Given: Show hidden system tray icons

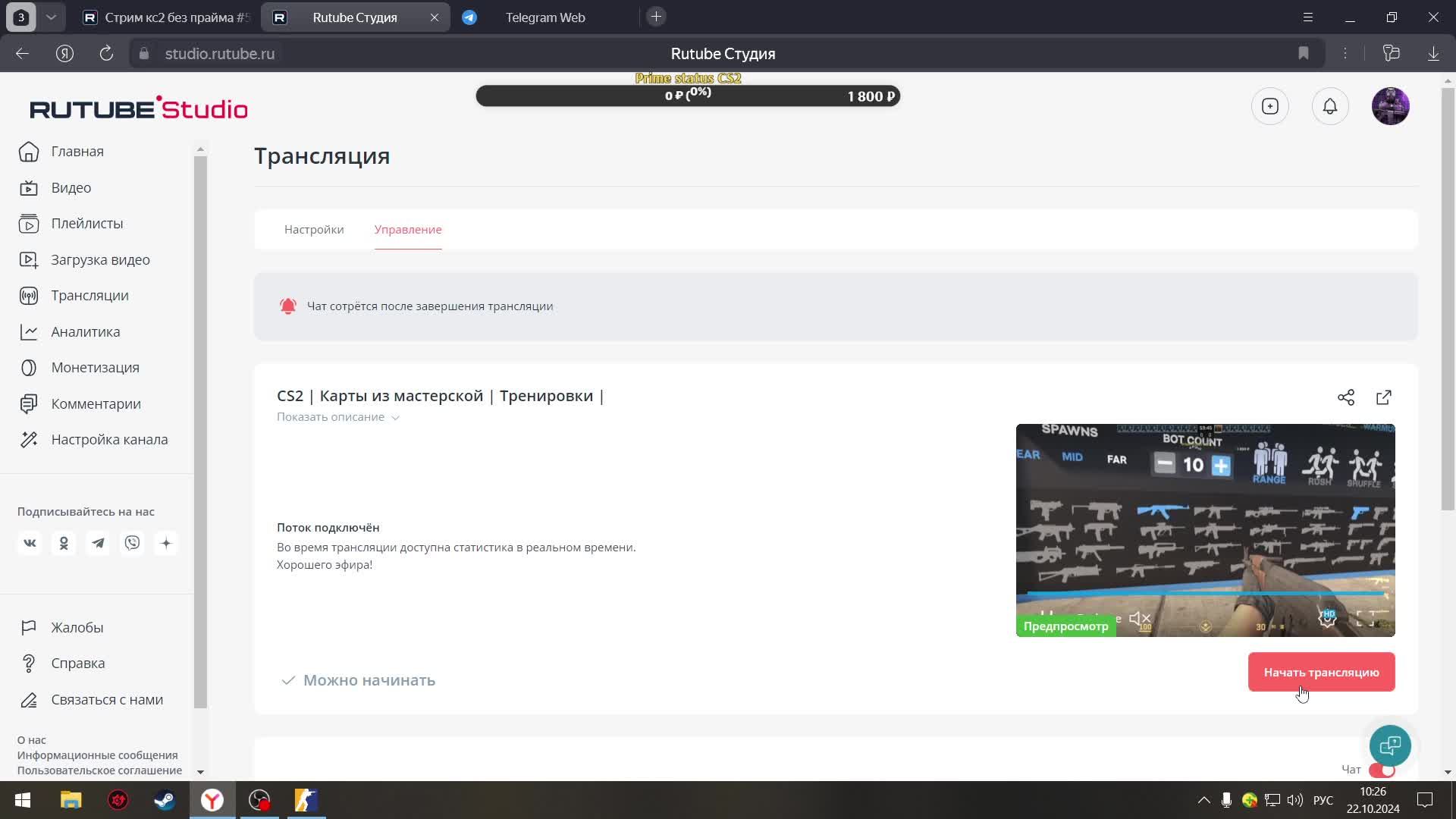Looking at the screenshot, I should pos(1203,800).
